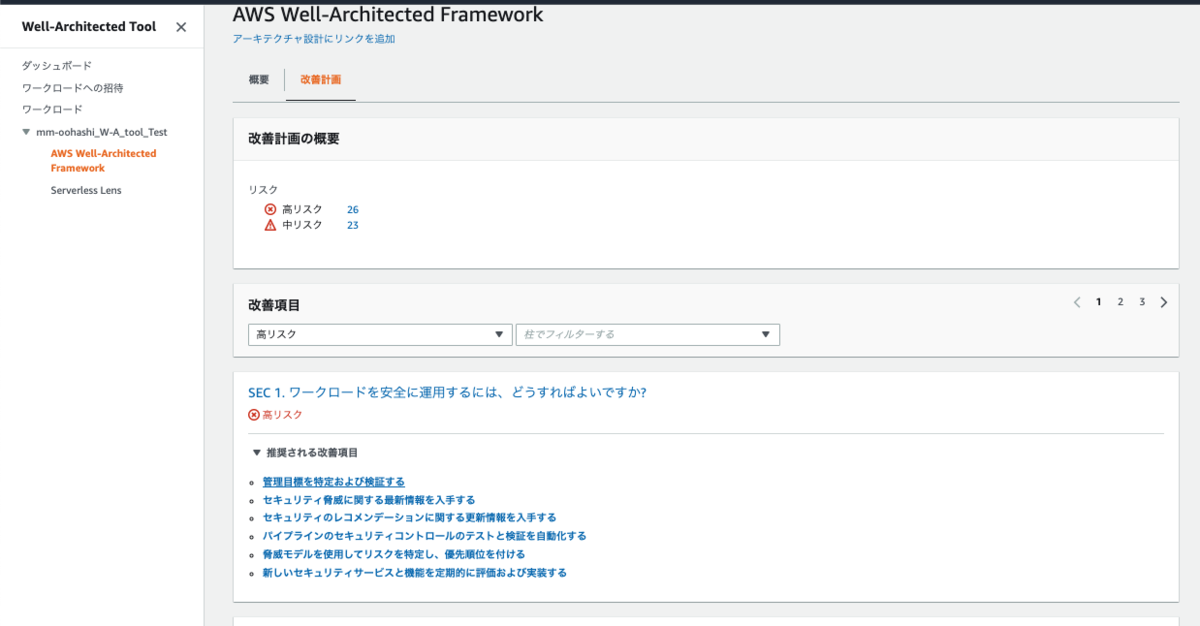Select pagination page 1
Viewport: 1200px width, 626px height.
1098,302
